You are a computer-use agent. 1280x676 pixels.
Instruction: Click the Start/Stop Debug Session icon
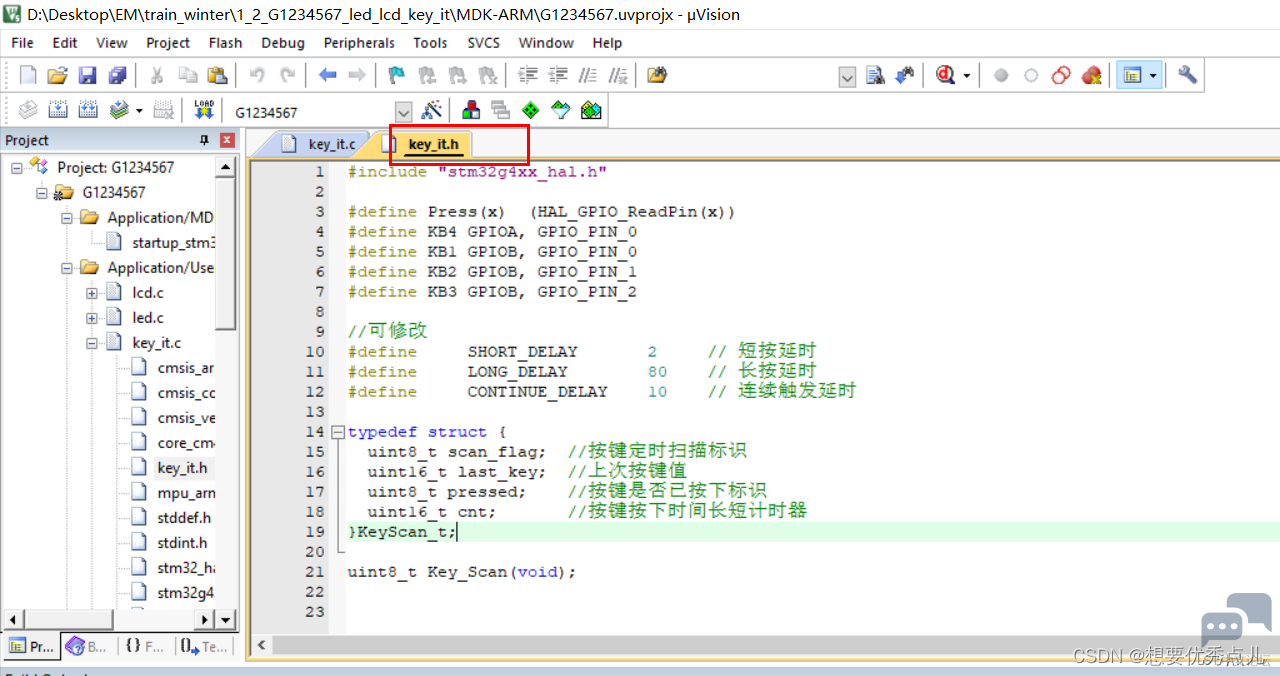pyautogui.click(x=946, y=76)
